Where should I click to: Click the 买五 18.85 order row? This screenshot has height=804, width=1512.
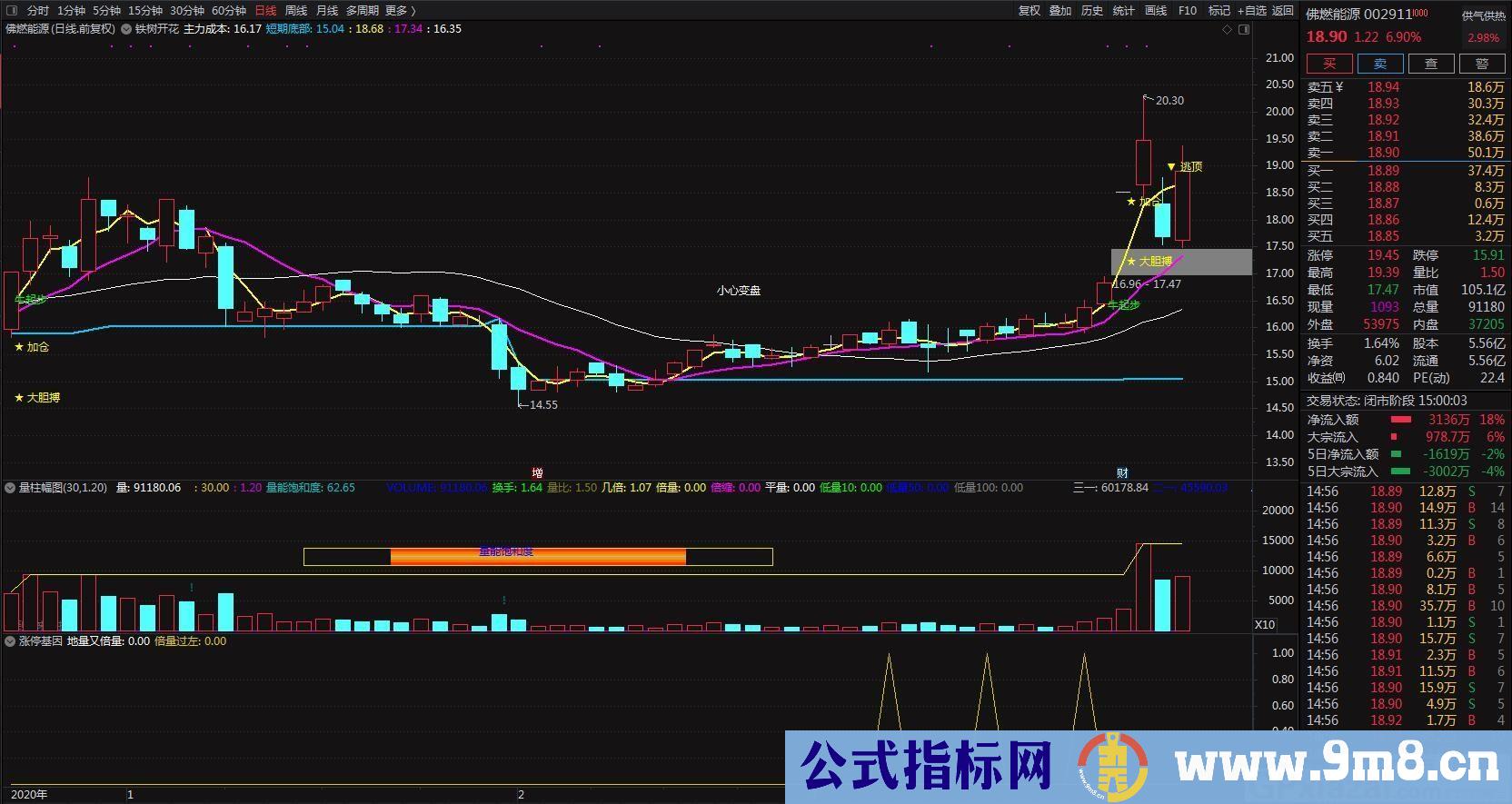tap(1407, 236)
